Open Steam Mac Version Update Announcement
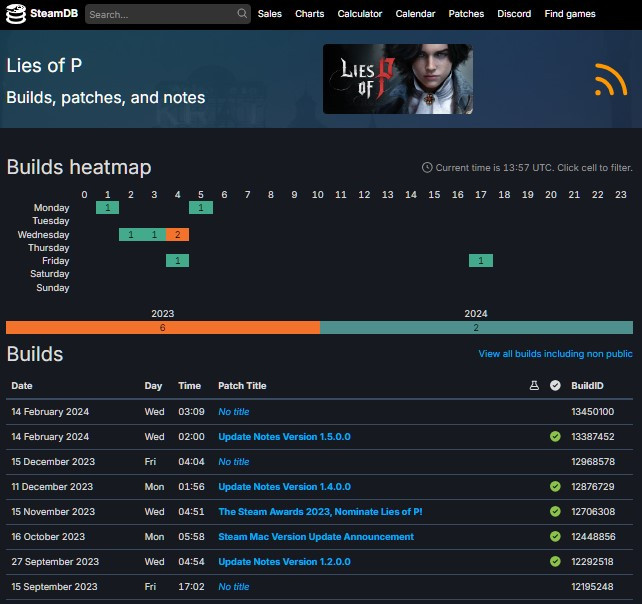This screenshot has width=642, height=604. point(316,537)
